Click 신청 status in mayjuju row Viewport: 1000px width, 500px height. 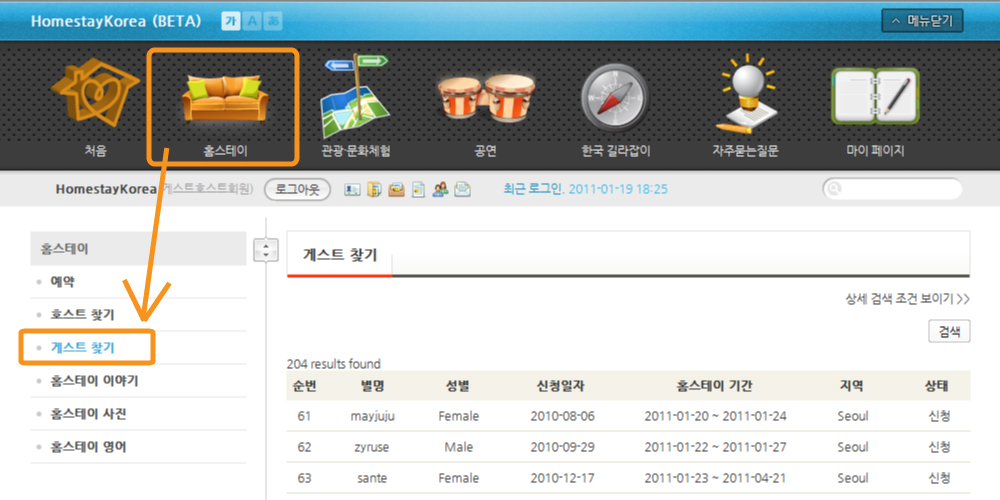coord(939,416)
